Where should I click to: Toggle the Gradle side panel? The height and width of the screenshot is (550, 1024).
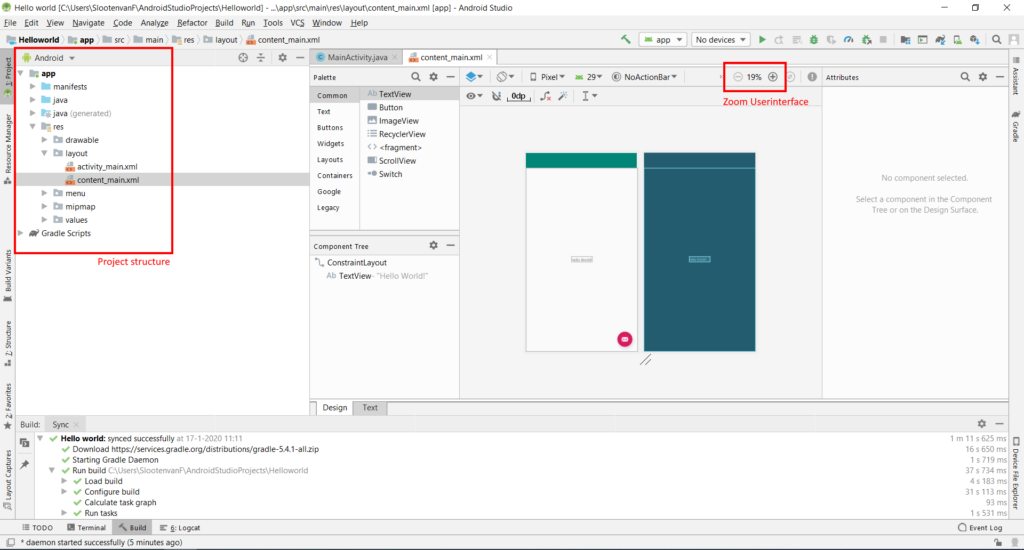tap(1016, 125)
